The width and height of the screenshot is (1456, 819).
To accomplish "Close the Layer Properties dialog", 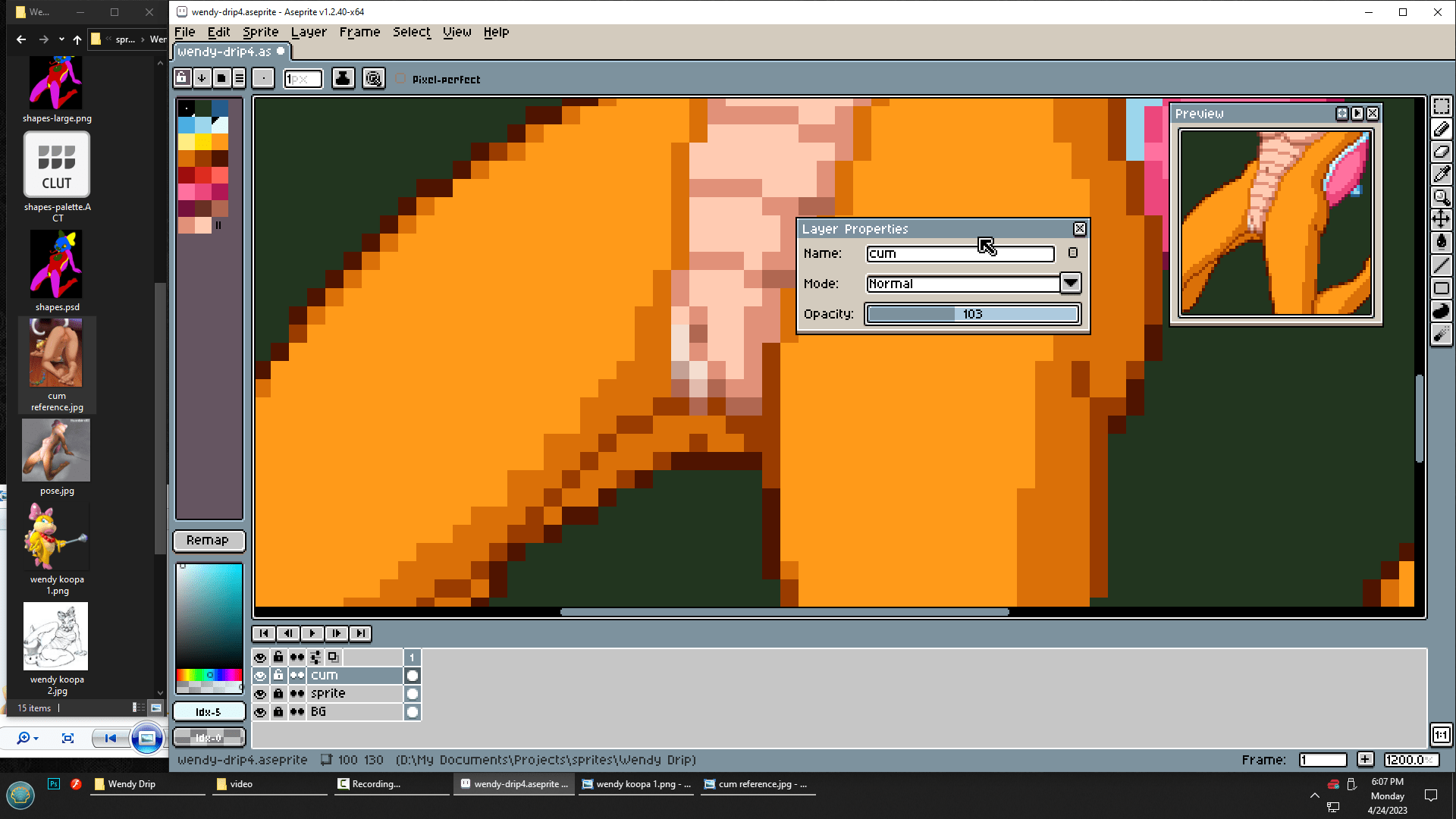I will [1079, 229].
